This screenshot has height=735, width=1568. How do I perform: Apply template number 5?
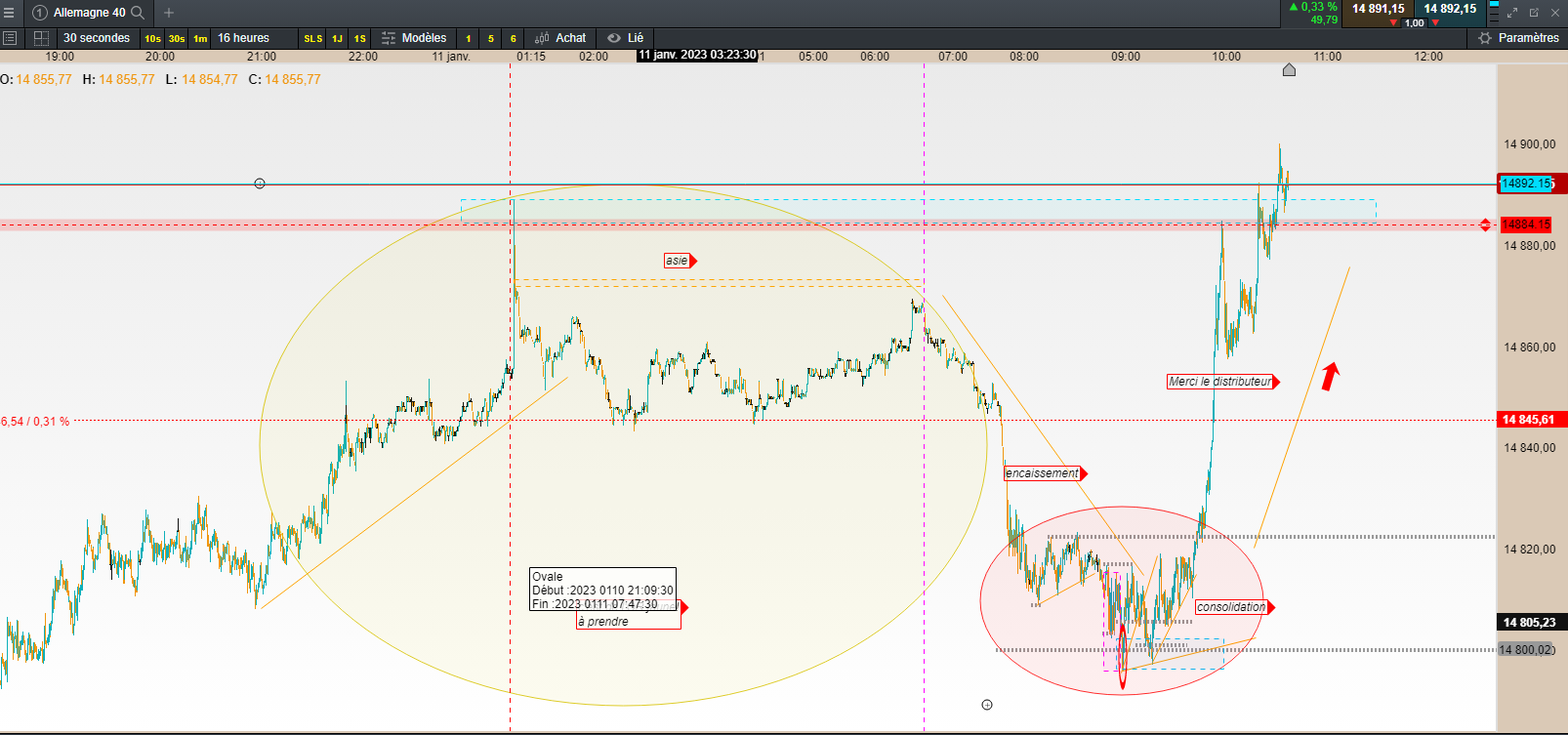point(491,39)
